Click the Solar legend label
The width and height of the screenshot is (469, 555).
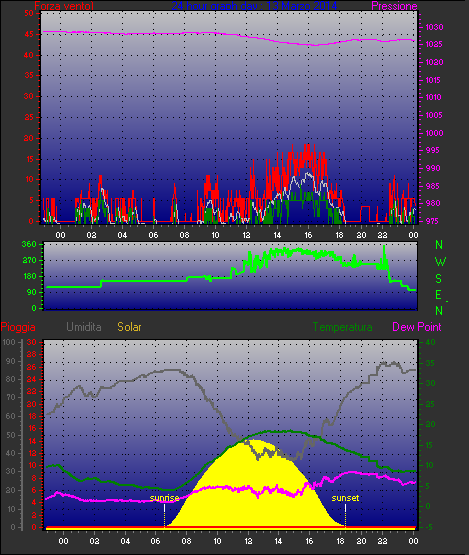click(129, 327)
